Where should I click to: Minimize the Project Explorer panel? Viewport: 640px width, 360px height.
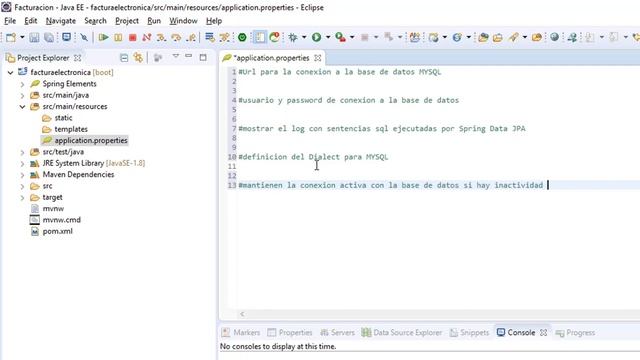[189, 56]
